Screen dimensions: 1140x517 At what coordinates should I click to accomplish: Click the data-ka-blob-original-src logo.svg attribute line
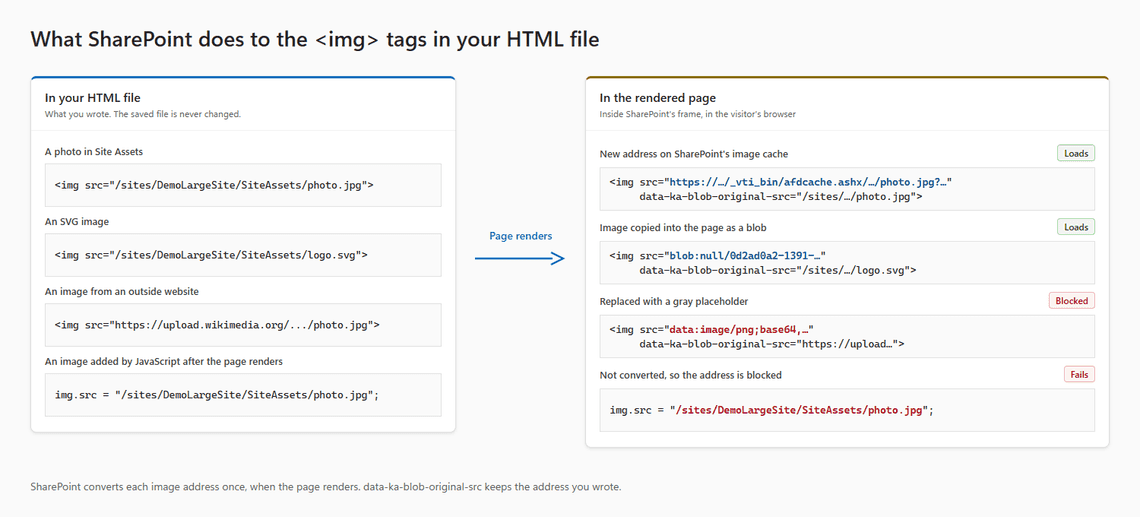777,270
